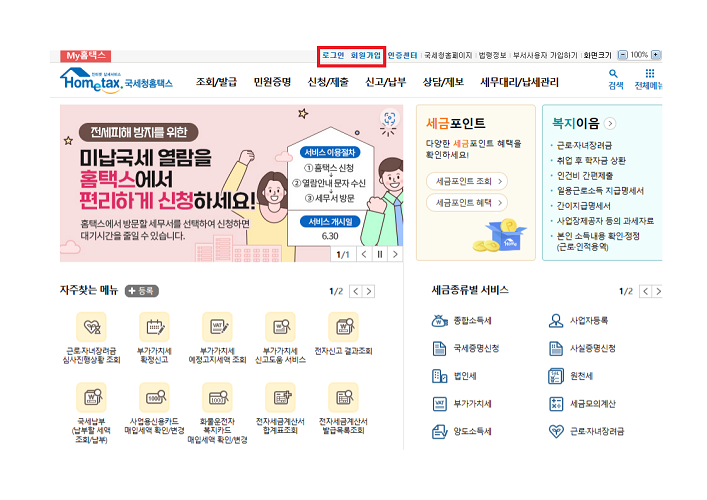Open the 민원증명 menu
Viewport: 707px width, 500px height.
point(272,82)
